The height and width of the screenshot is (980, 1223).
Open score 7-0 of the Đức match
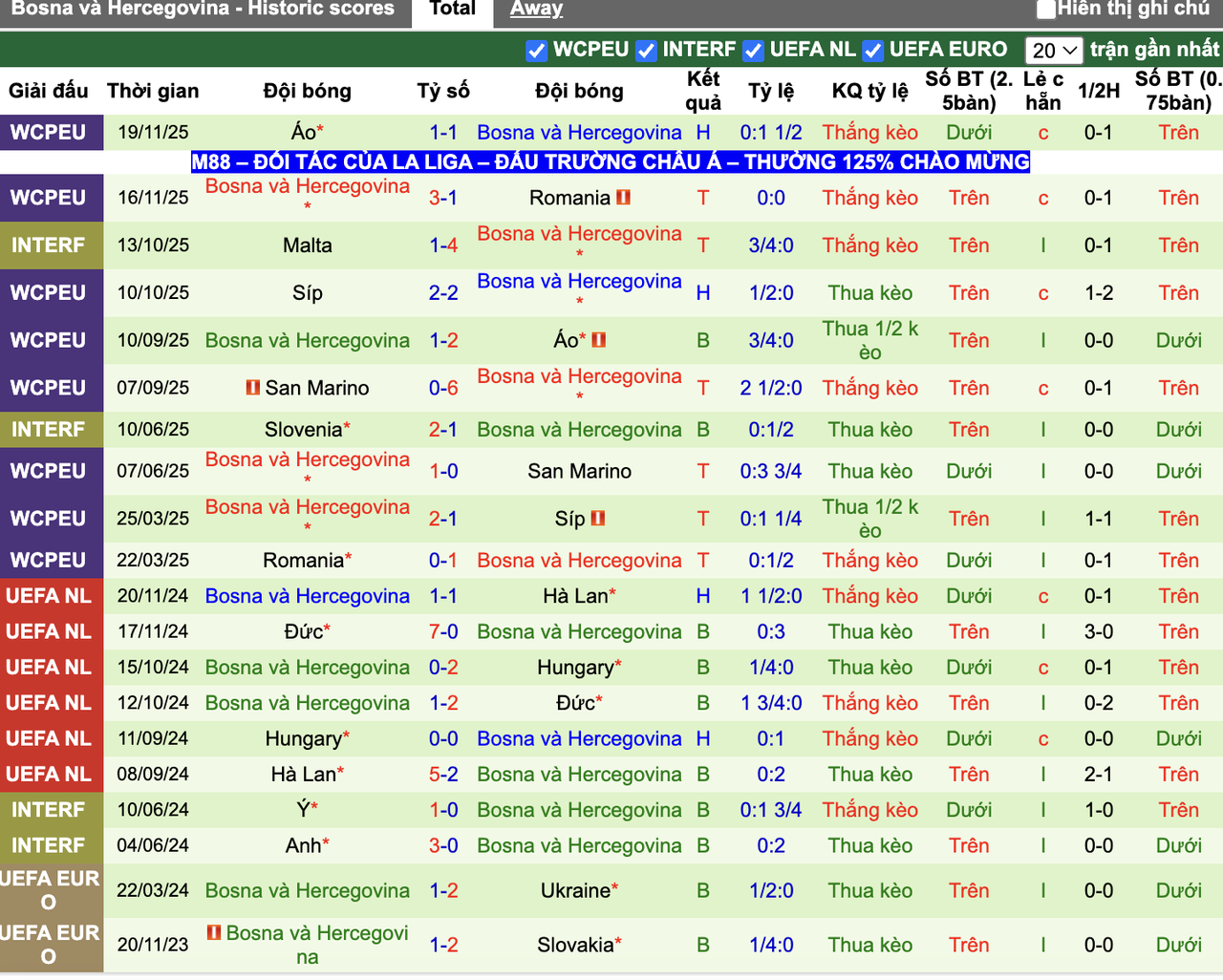pyautogui.click(x=443, y=632)
